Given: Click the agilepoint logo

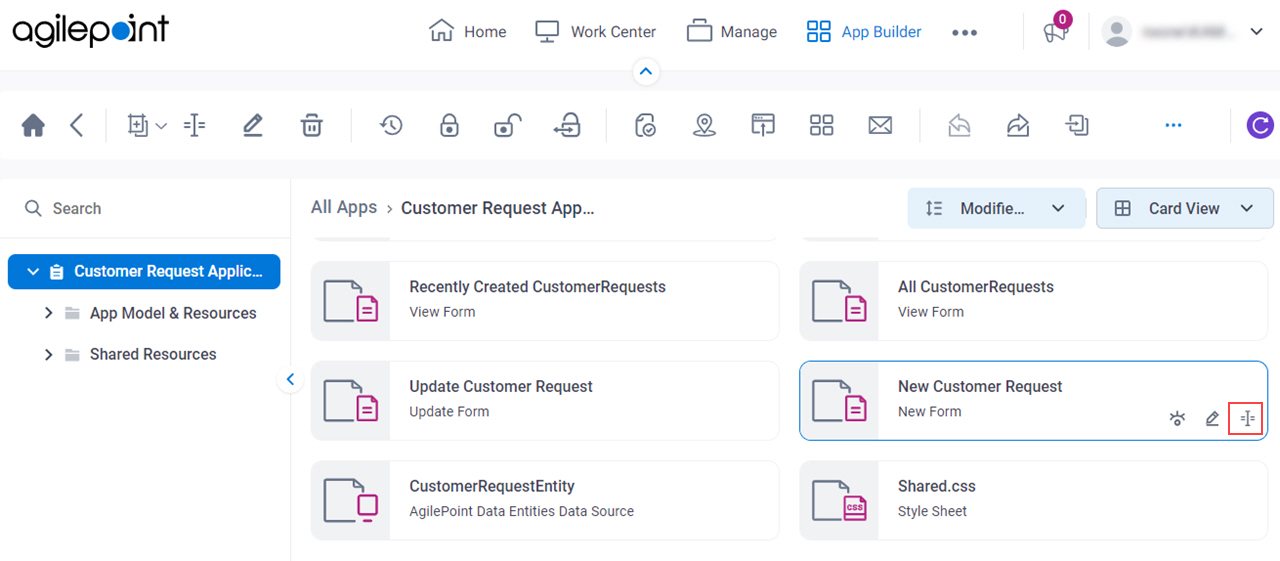Looking at the screenshot, I should [x=91, y=30].
